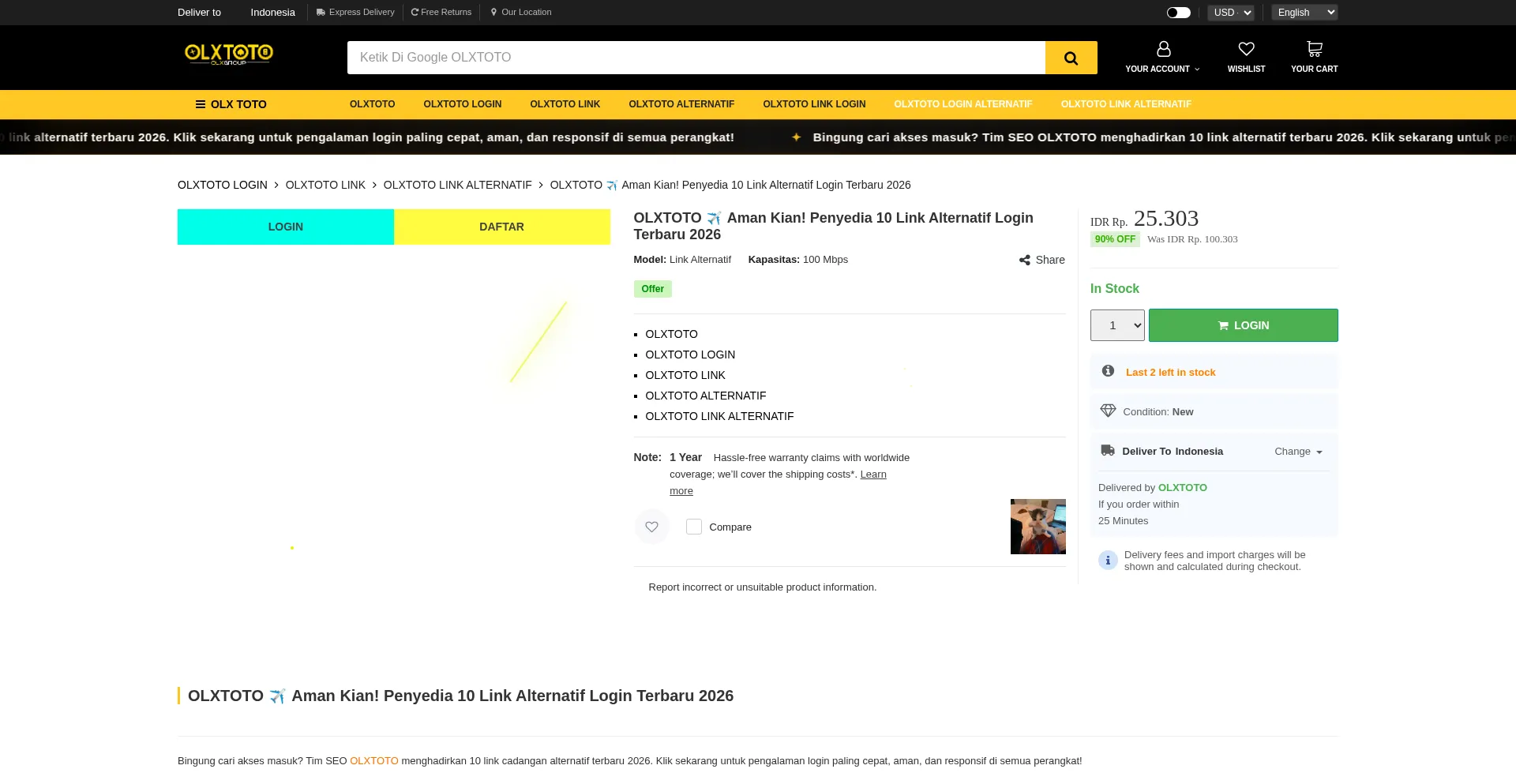
Task: Open the English language dropdown
Action: click(1304, 13)
